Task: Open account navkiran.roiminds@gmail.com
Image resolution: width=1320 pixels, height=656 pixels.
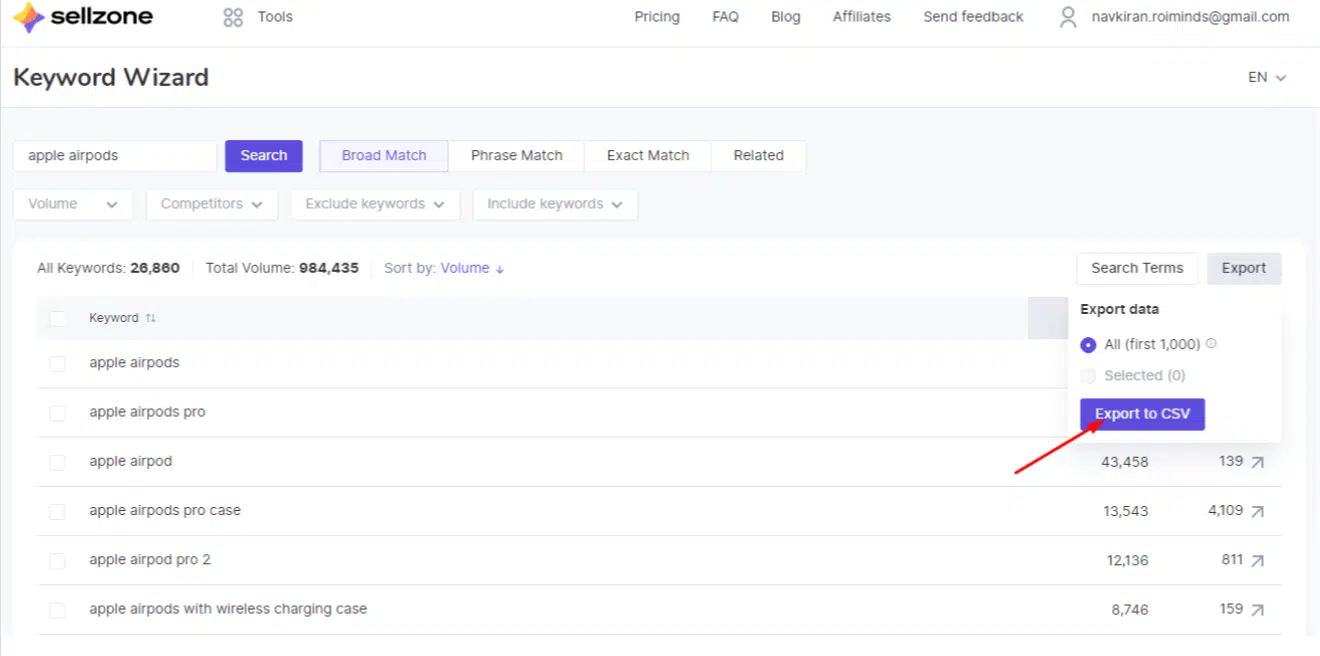Action: 1190,17
